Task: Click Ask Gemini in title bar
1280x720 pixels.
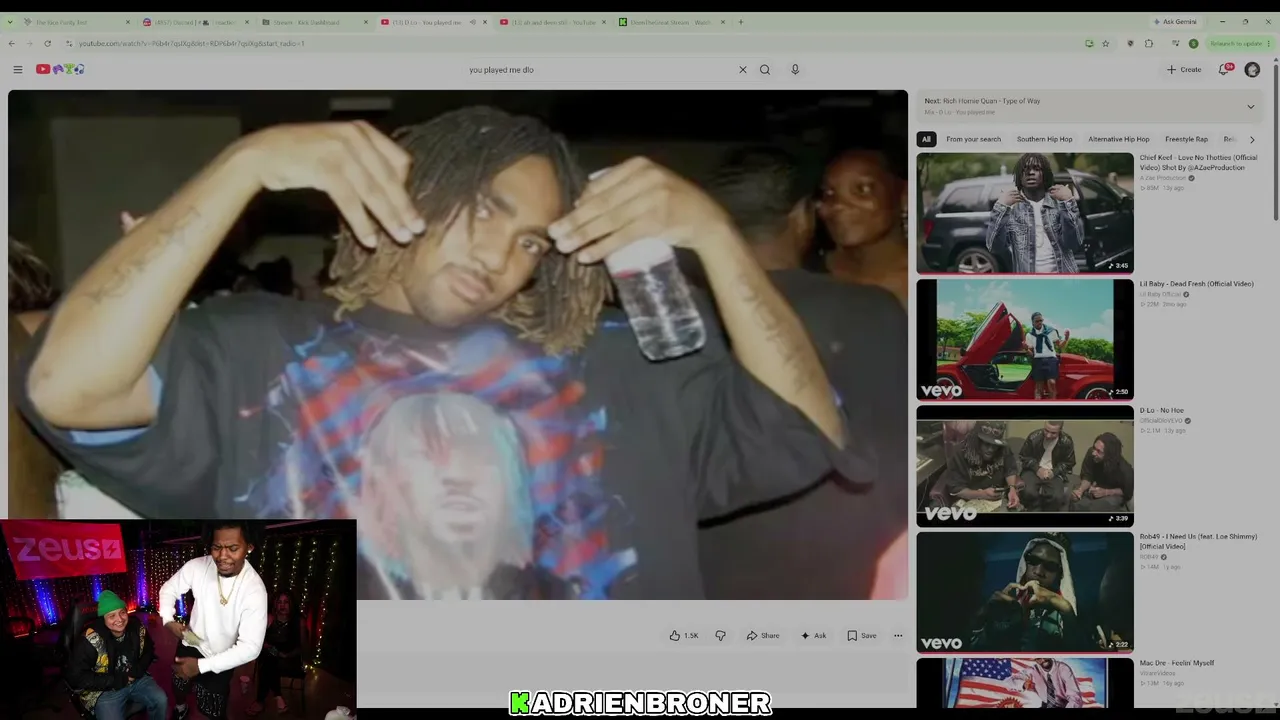Action: 1175,21
